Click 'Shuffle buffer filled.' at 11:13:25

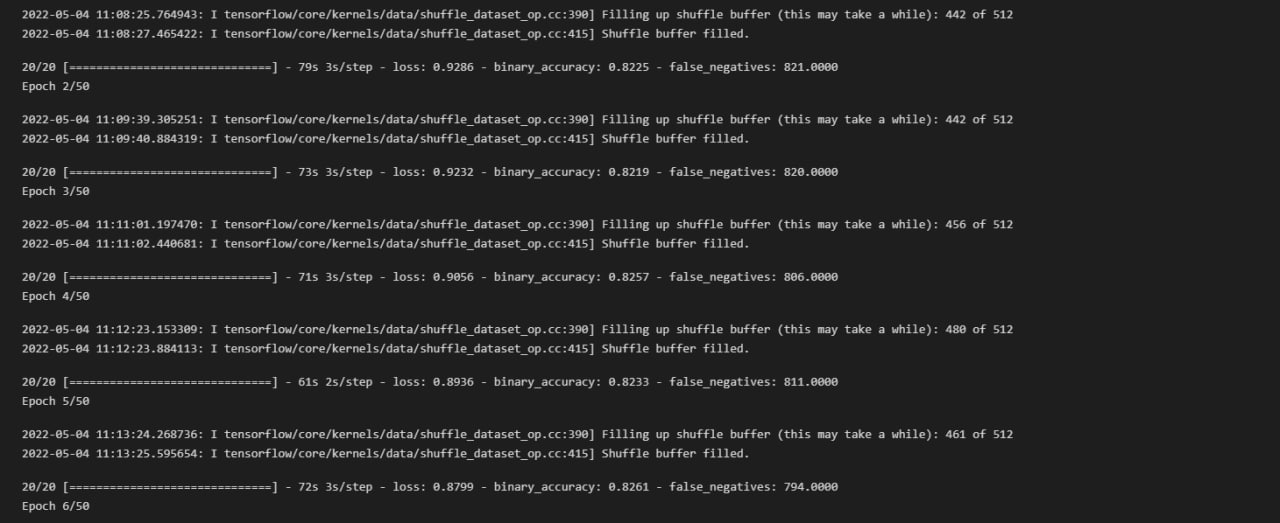click(675, 454)
